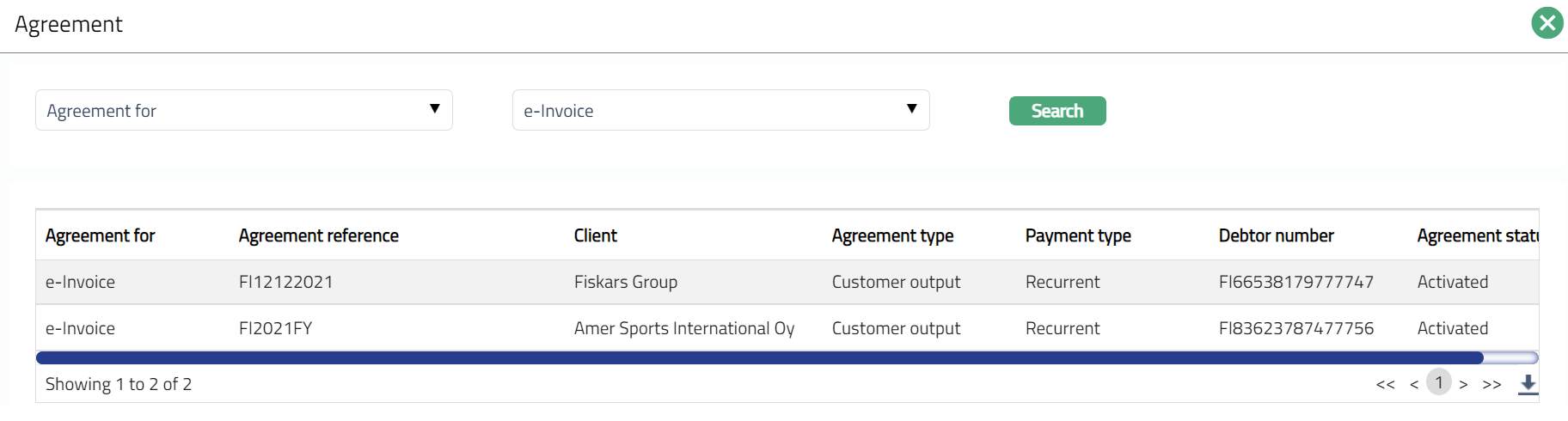Click the Debtor number column header
The height and width of the screenshot is (421, 1568).
[x=1276, y=235]
